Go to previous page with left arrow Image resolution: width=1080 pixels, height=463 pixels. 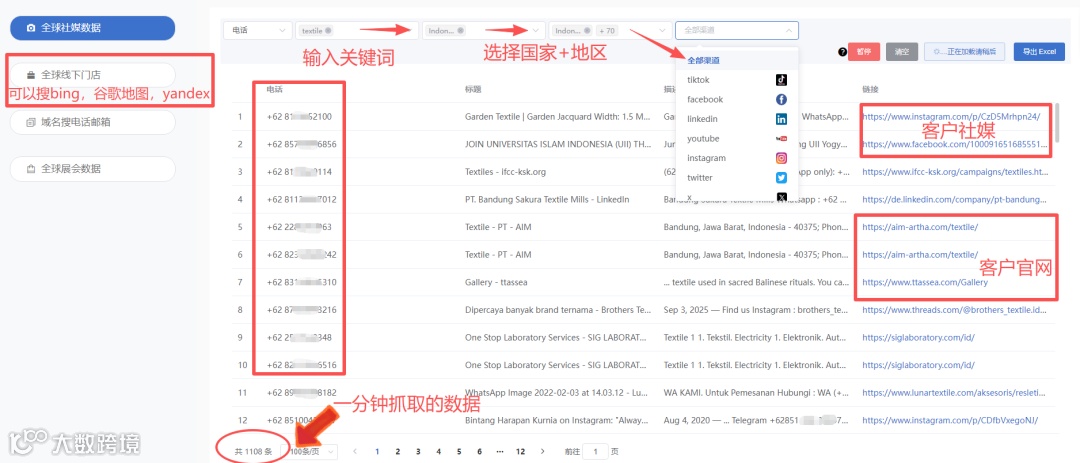[355, 451]
